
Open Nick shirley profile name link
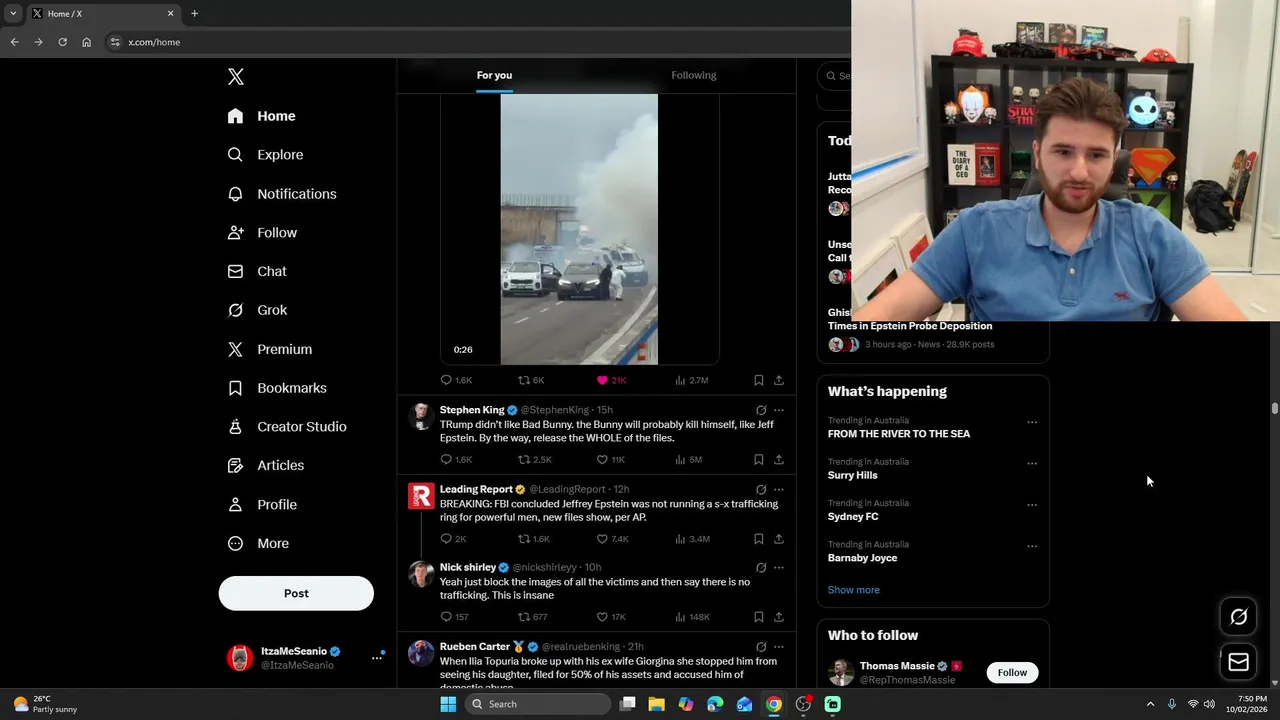pyautogui.click(x=468, y=568)
